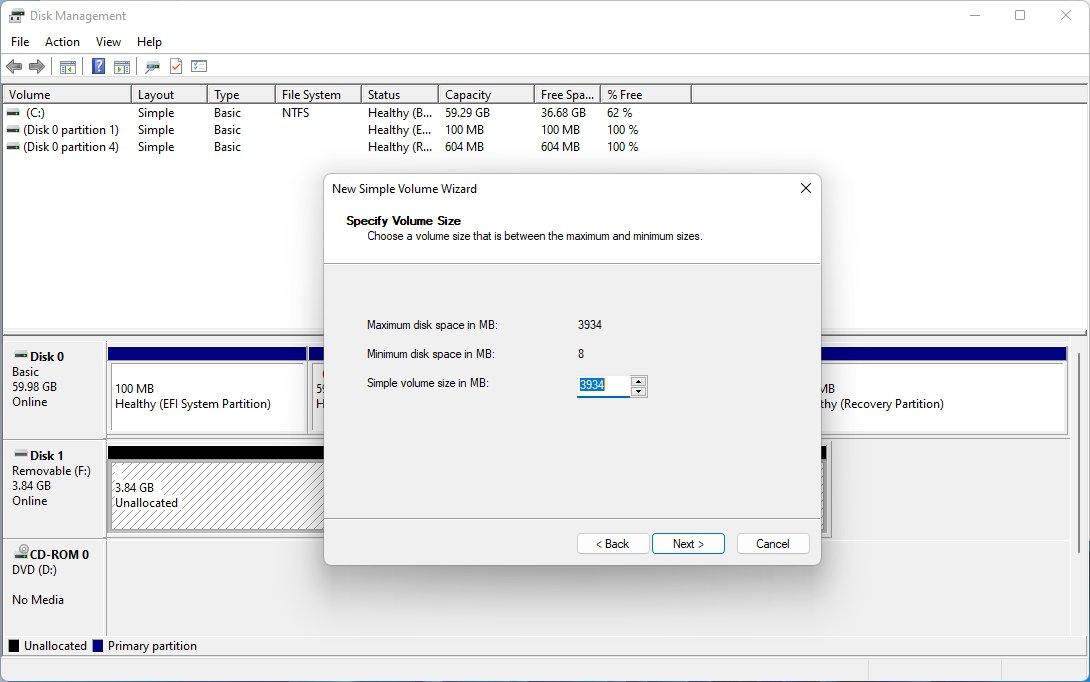Sort by the Volume column header
1090x682 pixels.
pos(67,95)
